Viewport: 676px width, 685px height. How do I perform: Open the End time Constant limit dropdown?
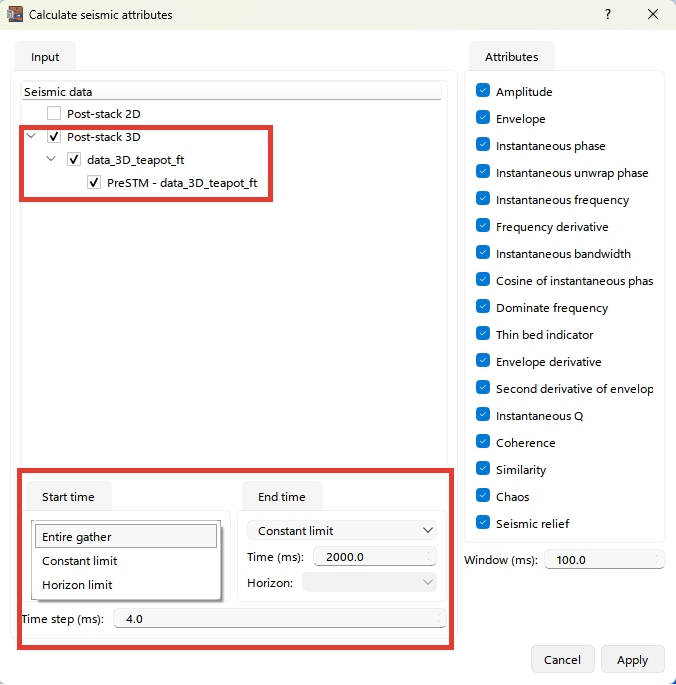pyautogui.click(x=341, y=530)
